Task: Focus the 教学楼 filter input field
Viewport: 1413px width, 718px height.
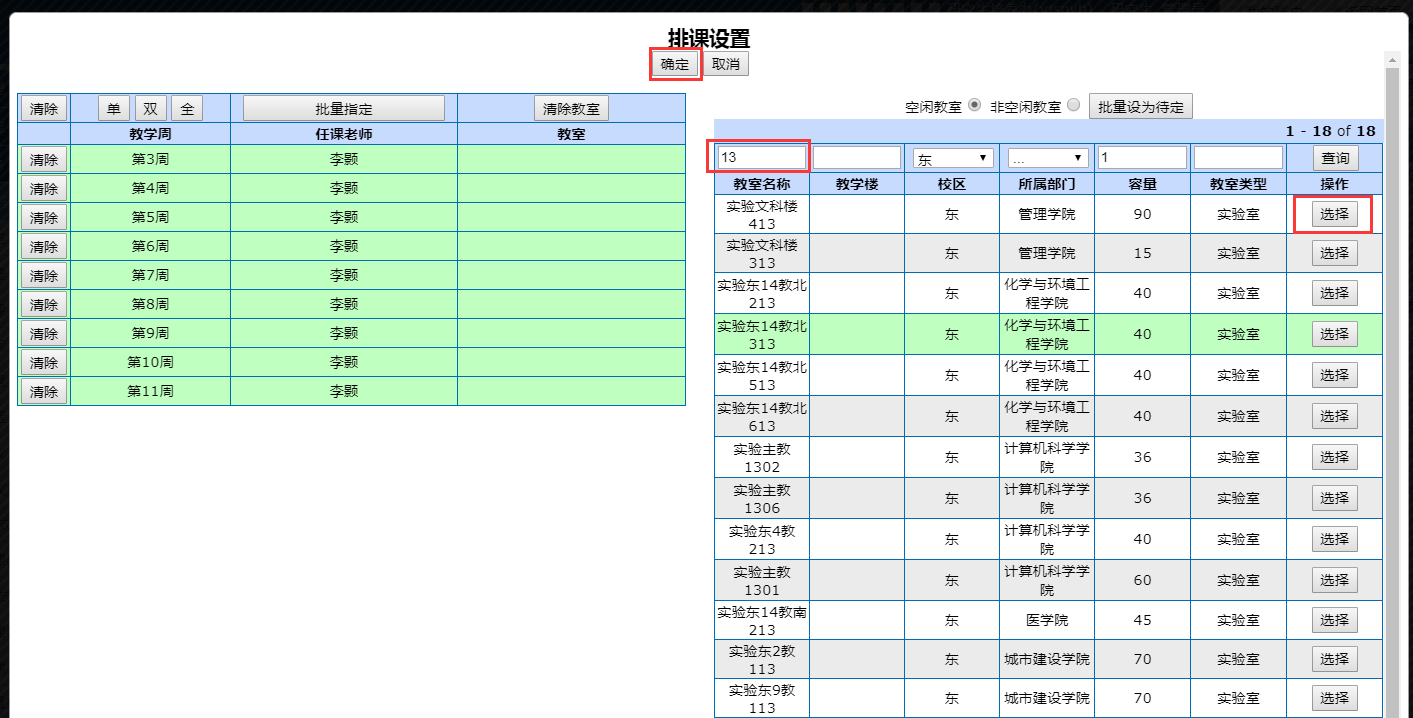Action: [x=857, y=157]
